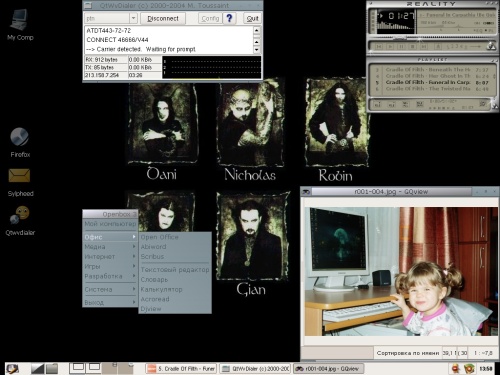The height and width of the screenshot is (375, 500).
Task: Launch Abiword from the Офис submenu
Action: (x=175, y=247)
